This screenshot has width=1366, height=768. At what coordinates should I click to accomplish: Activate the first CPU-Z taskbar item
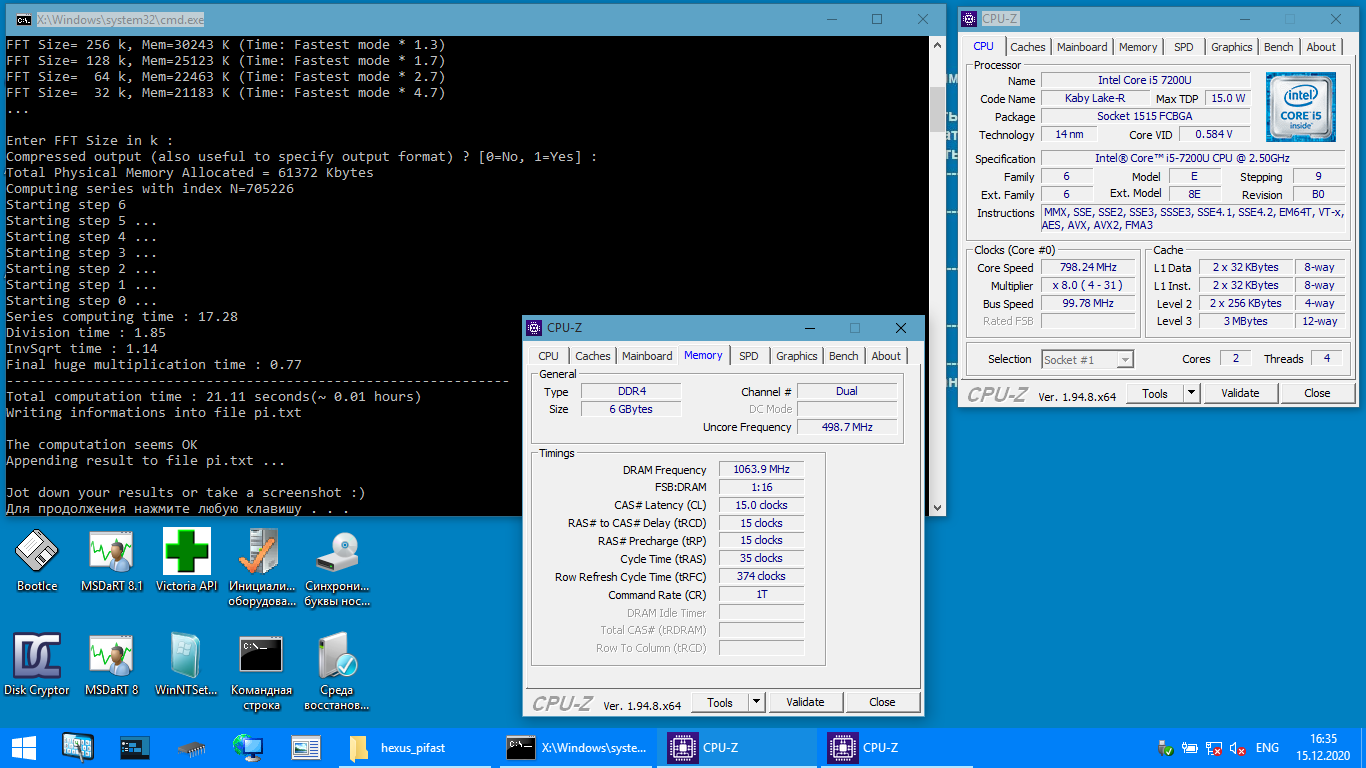[738, 747]
